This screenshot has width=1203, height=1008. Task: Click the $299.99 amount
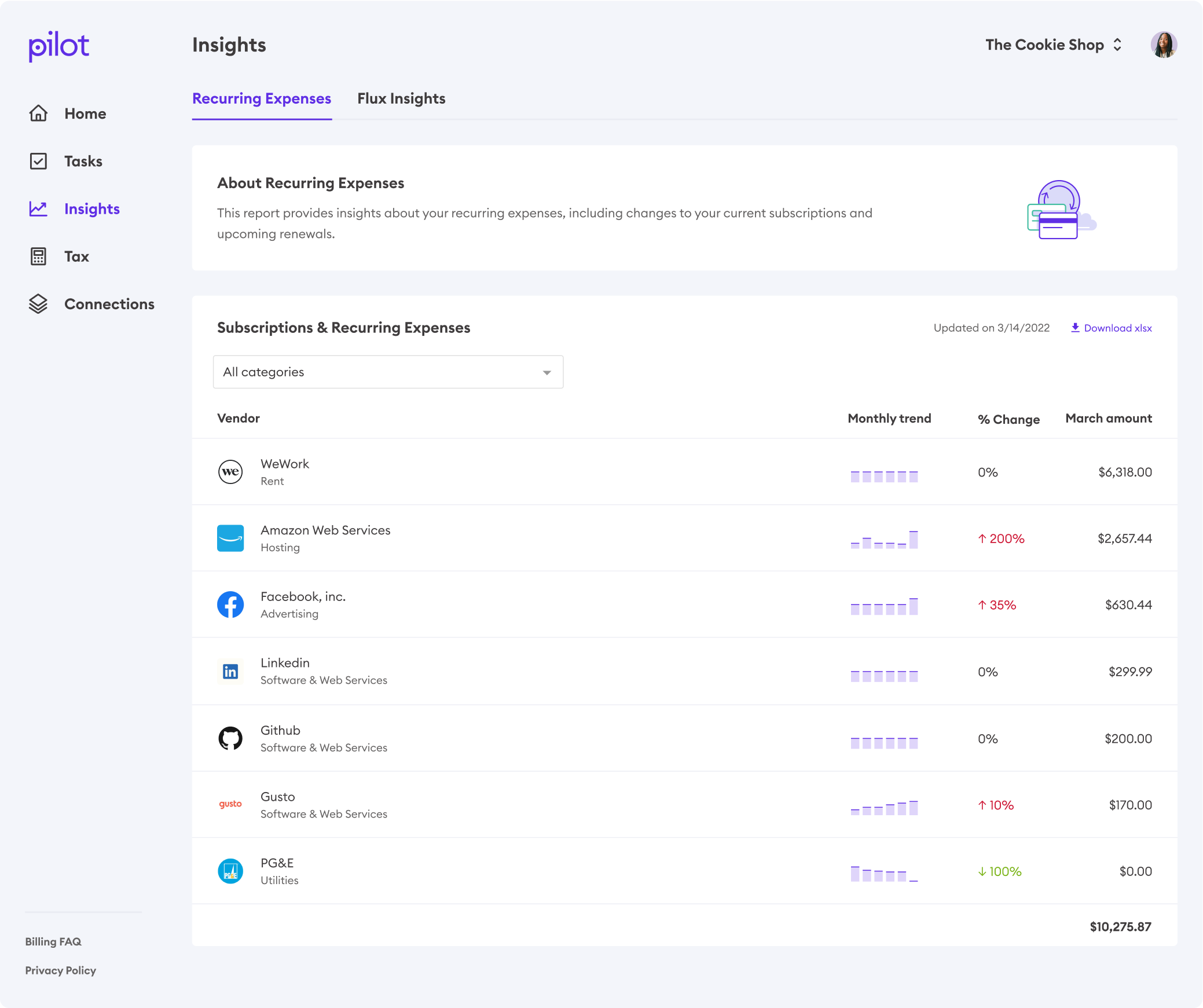click(x=1130, y=672)
